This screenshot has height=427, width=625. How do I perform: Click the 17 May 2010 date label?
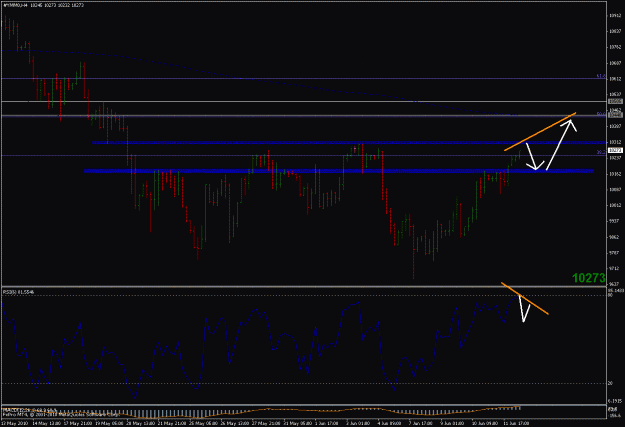click(15, 423)
